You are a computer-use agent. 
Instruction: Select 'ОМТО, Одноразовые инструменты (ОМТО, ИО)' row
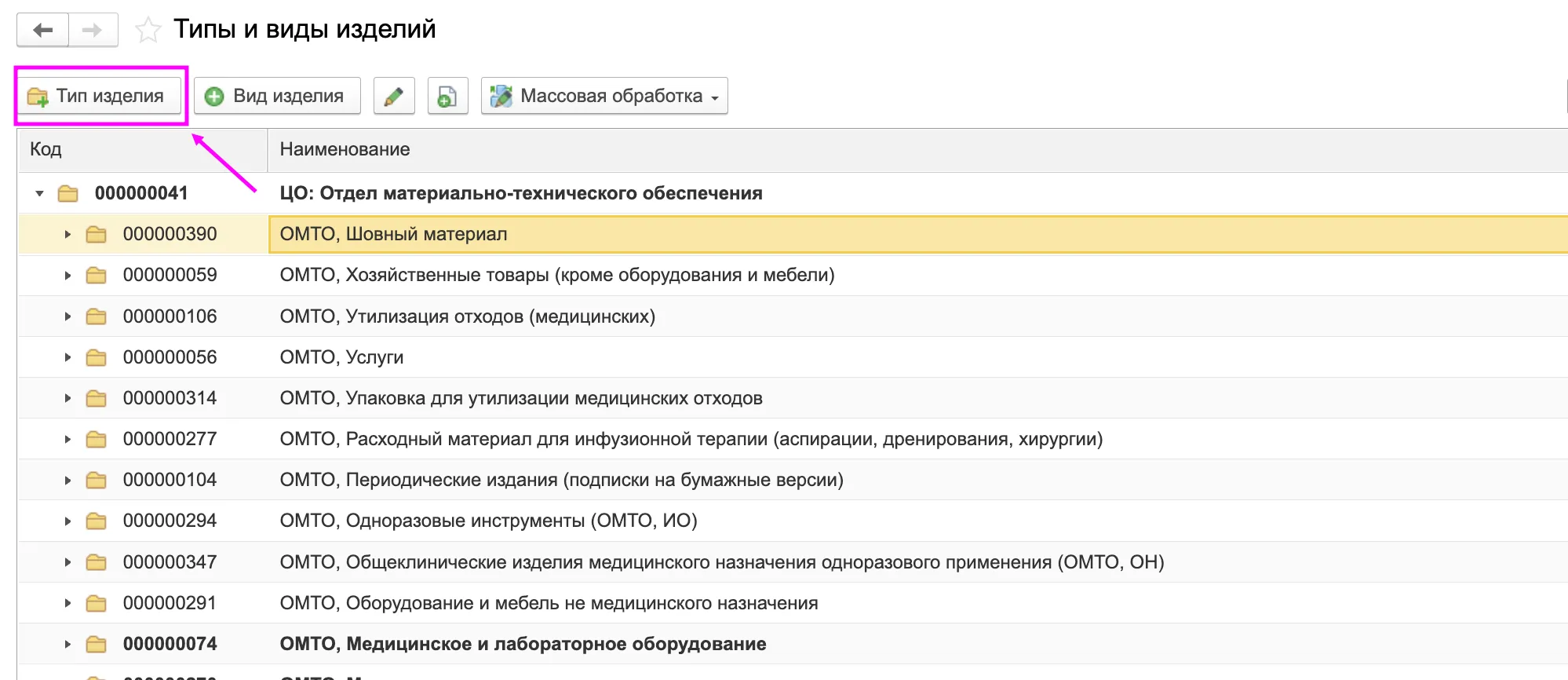pyautogui.click(x=793, y=521)
